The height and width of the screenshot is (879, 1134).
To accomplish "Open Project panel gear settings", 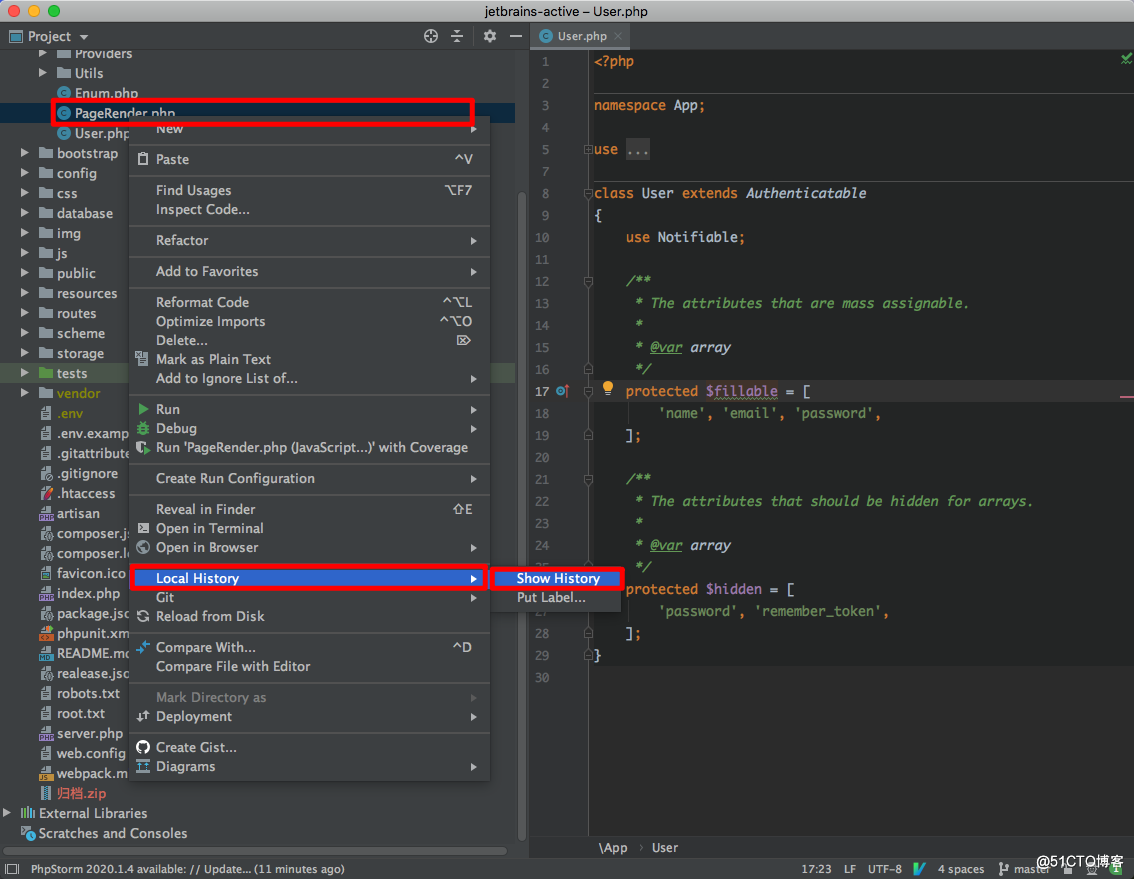I will point(490,36).
